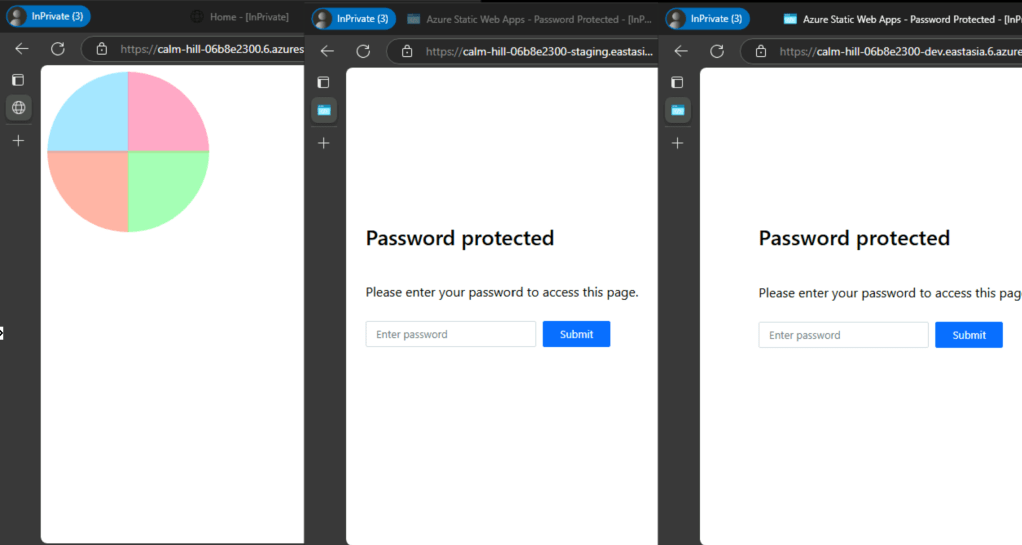
Task: Focus the 'Enter password' field on the dev page
Action: (843, 335)
